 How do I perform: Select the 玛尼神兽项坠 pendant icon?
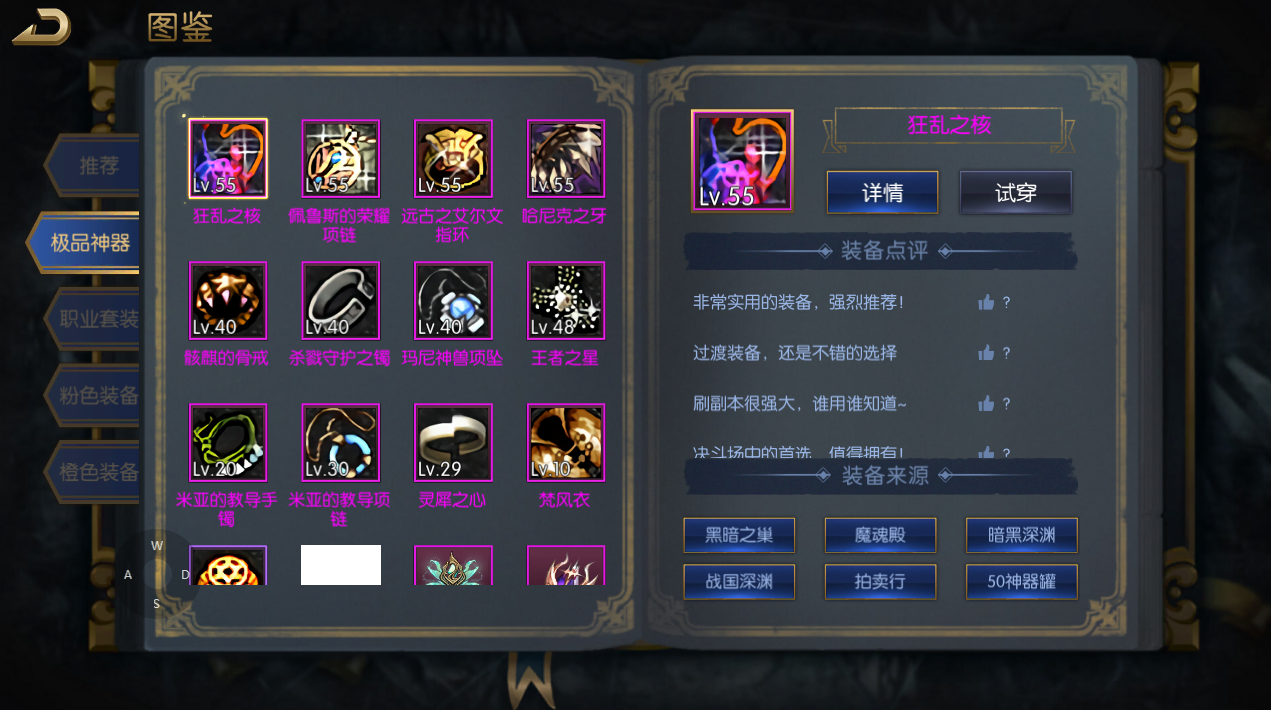point(454,301)
